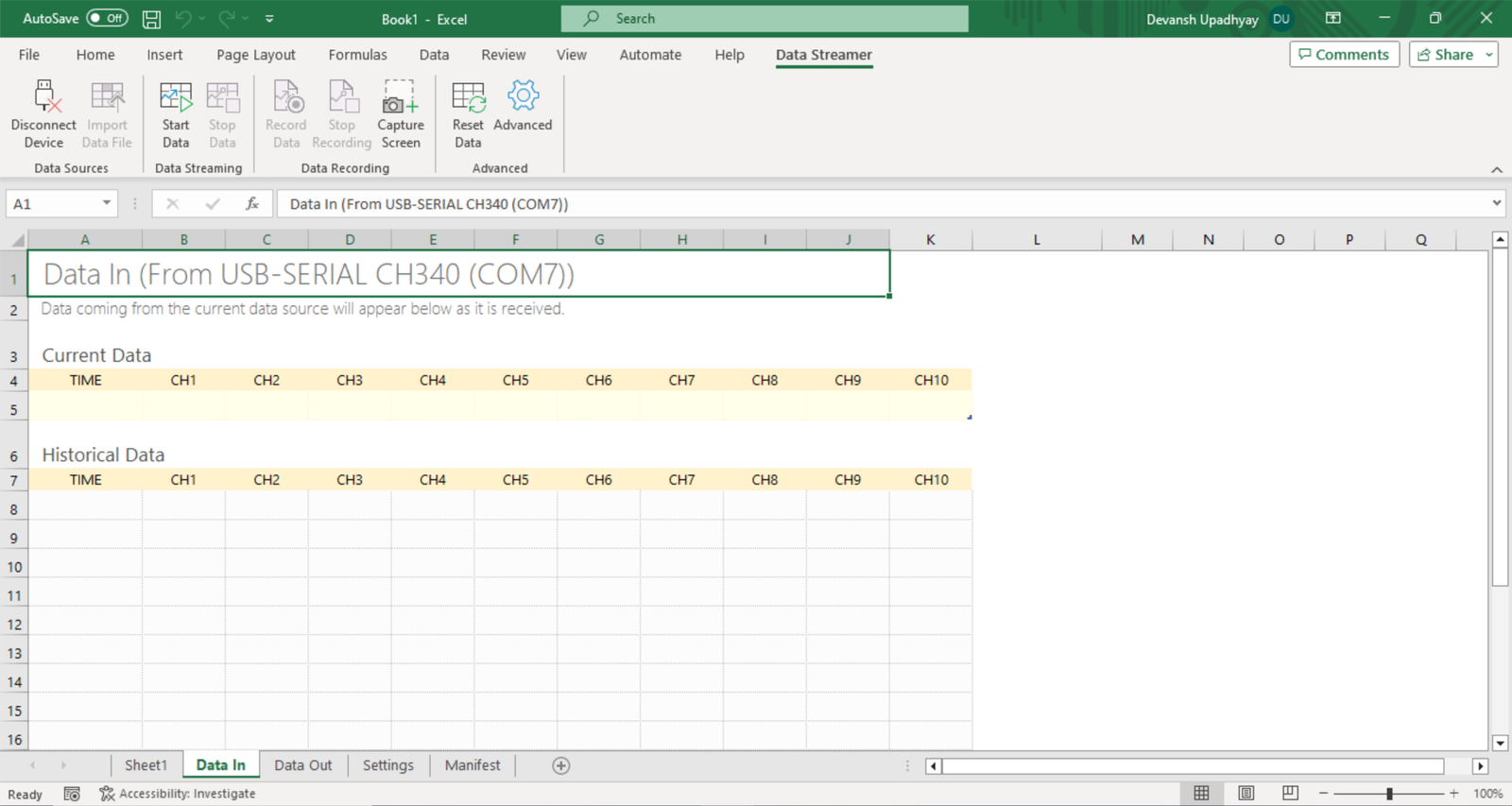1512x806 pixels.
Task: Open user account avatar DU
Action: coord(1281,19)
